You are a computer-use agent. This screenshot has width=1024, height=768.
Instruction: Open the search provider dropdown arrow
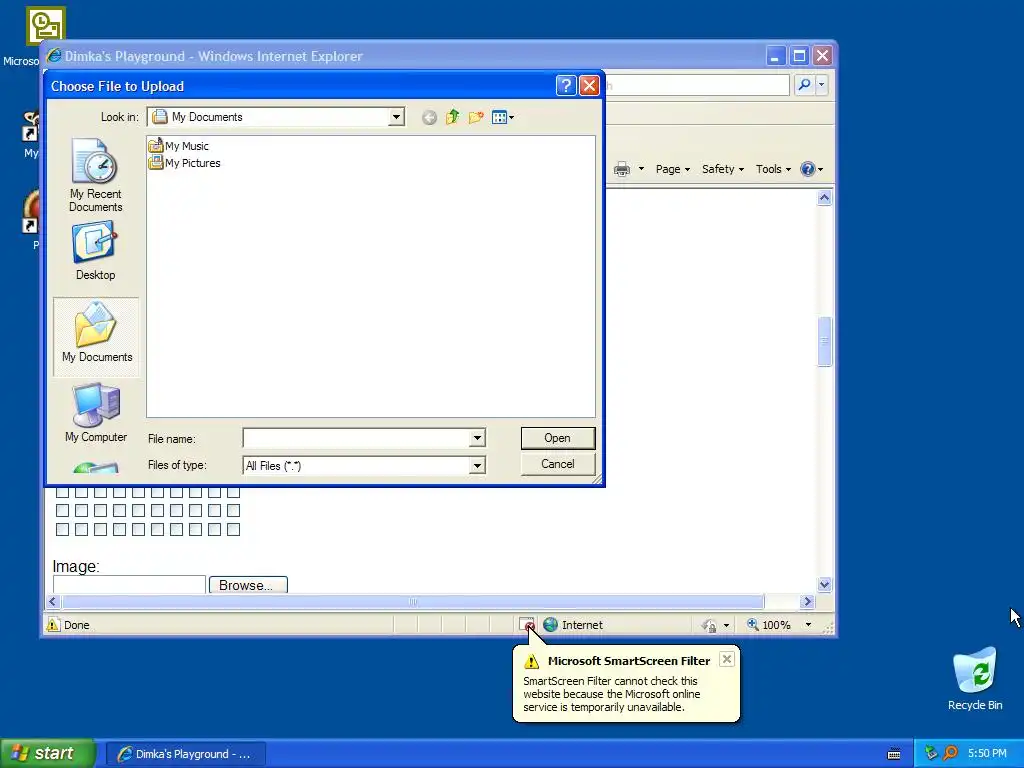[822, 84]
